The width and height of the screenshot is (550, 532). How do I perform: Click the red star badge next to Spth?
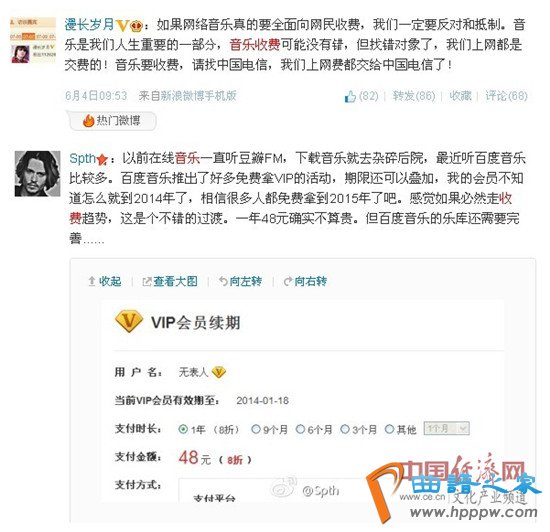(102, 160)
